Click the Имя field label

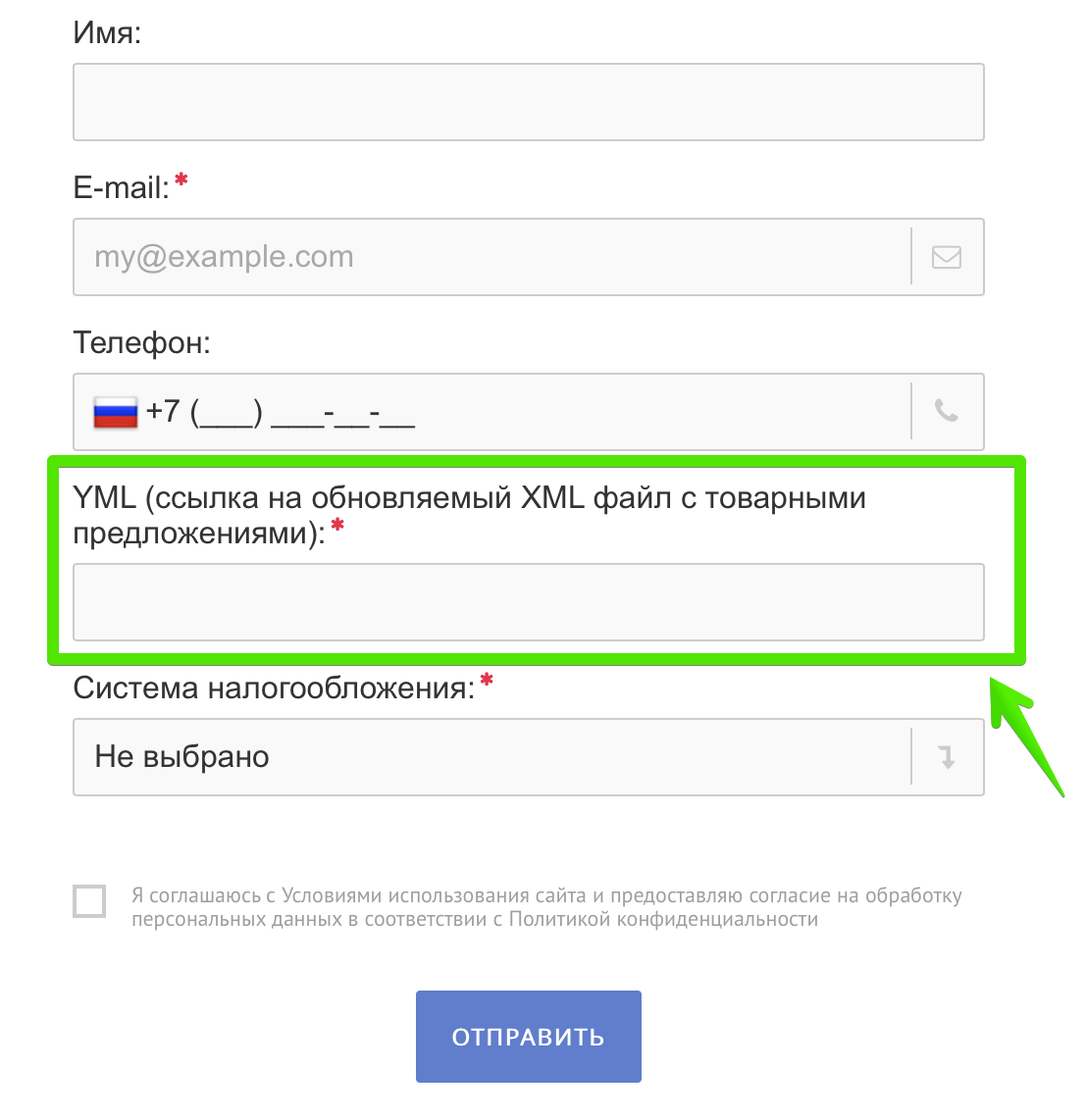click(107, 33)
